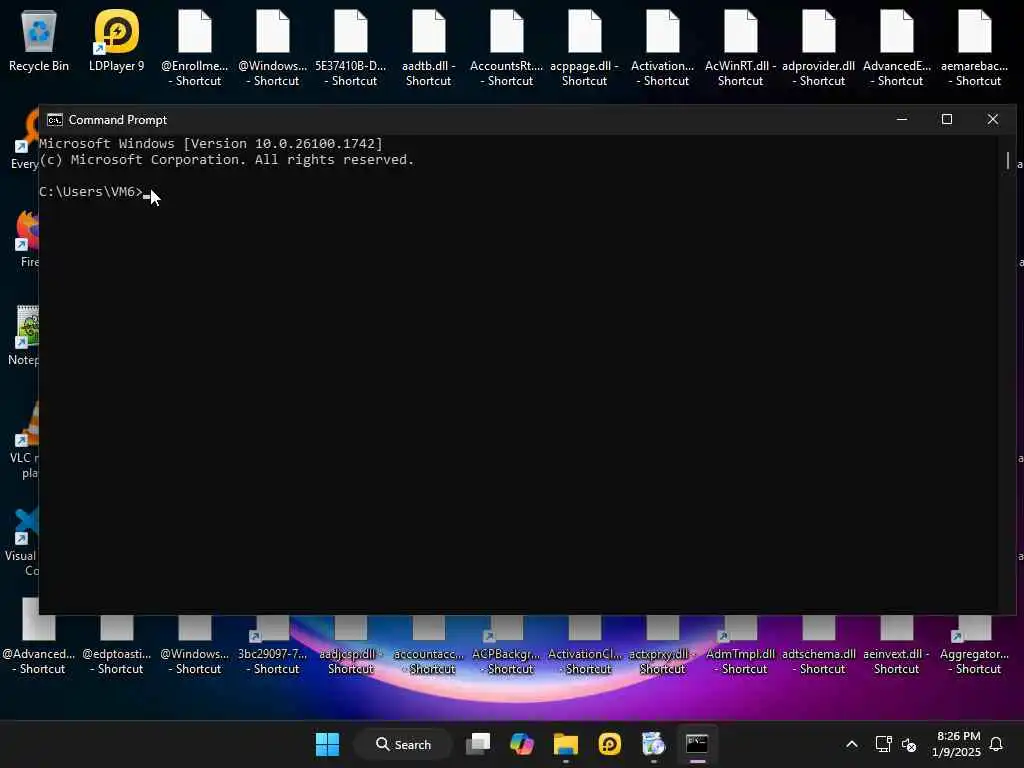Click the C:\Users\VM6> prompt line
The image size is (1024, 768).
pos(91,192)
